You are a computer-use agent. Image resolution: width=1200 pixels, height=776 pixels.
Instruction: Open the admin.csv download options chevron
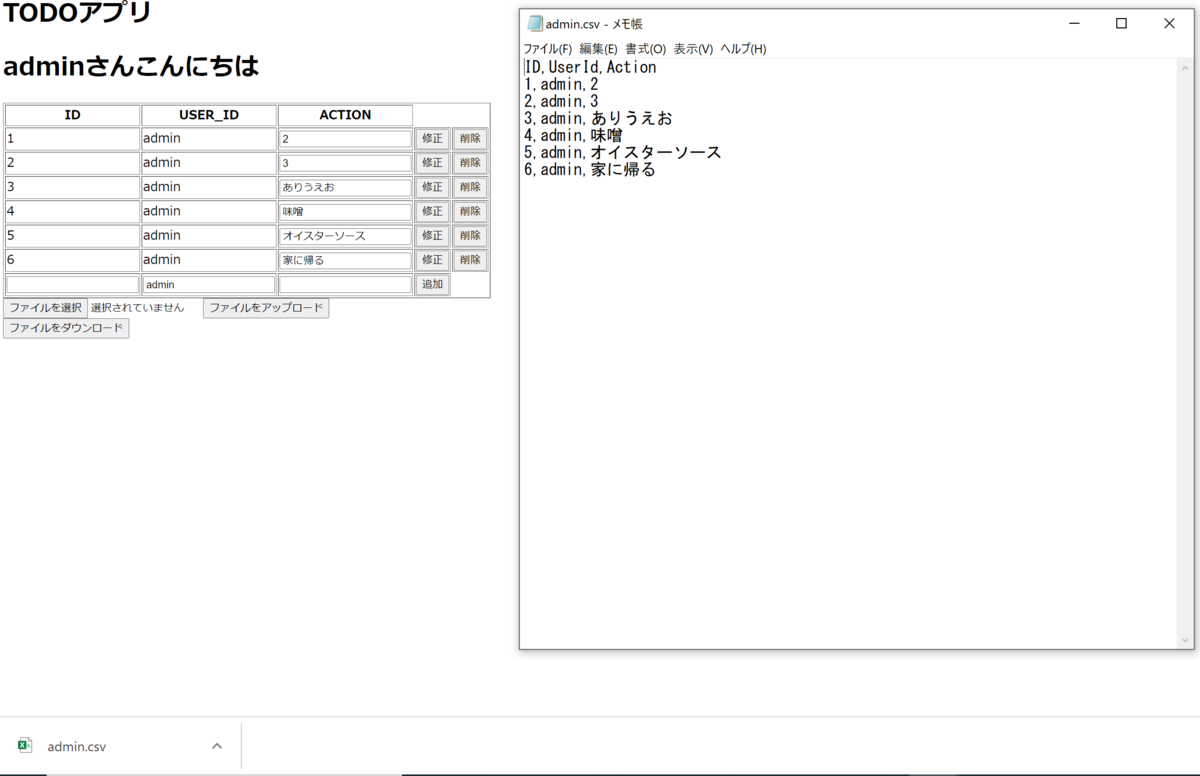[x=217, y=746]
